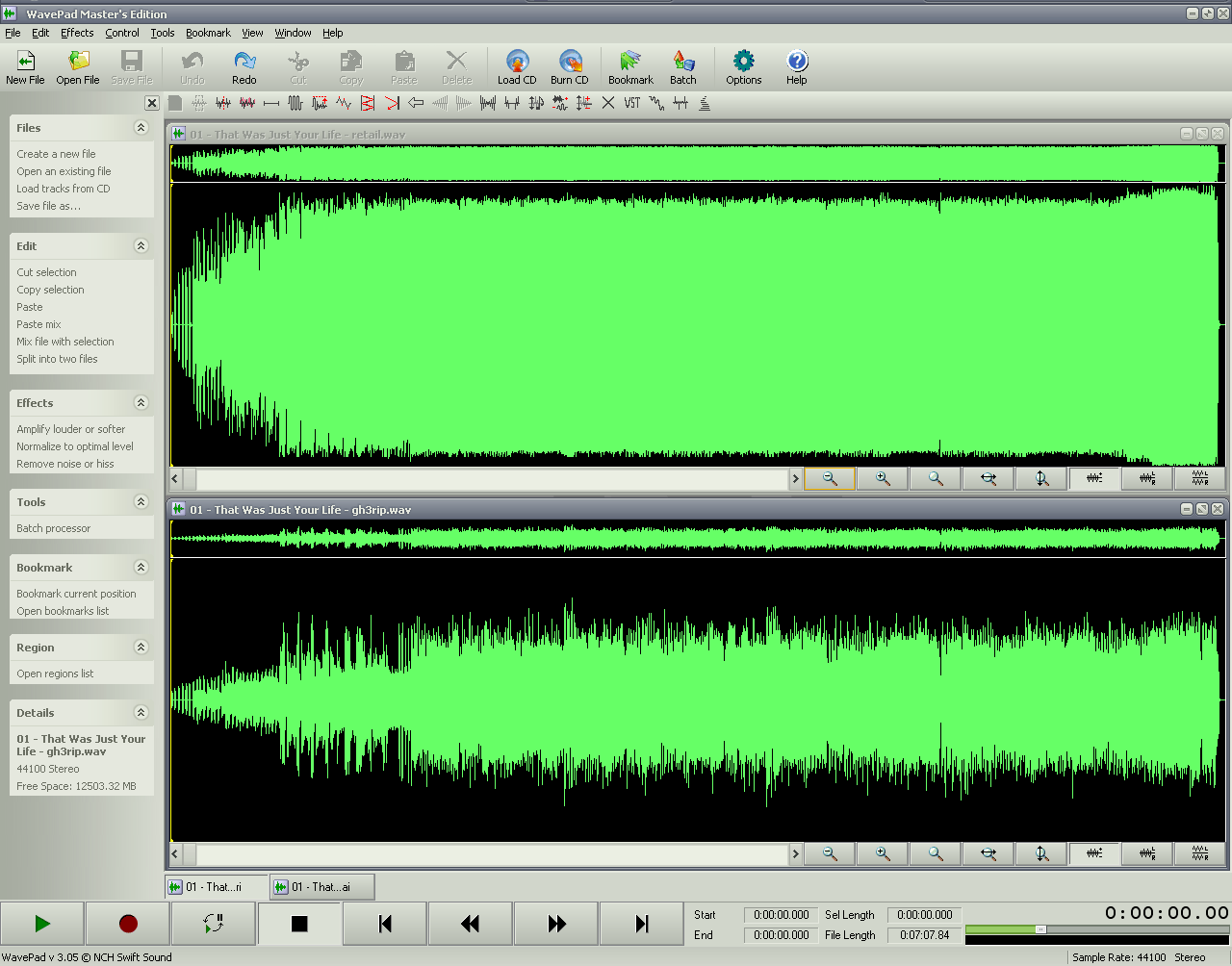
Task: Open the Tools menu
Action: [163, 33]
